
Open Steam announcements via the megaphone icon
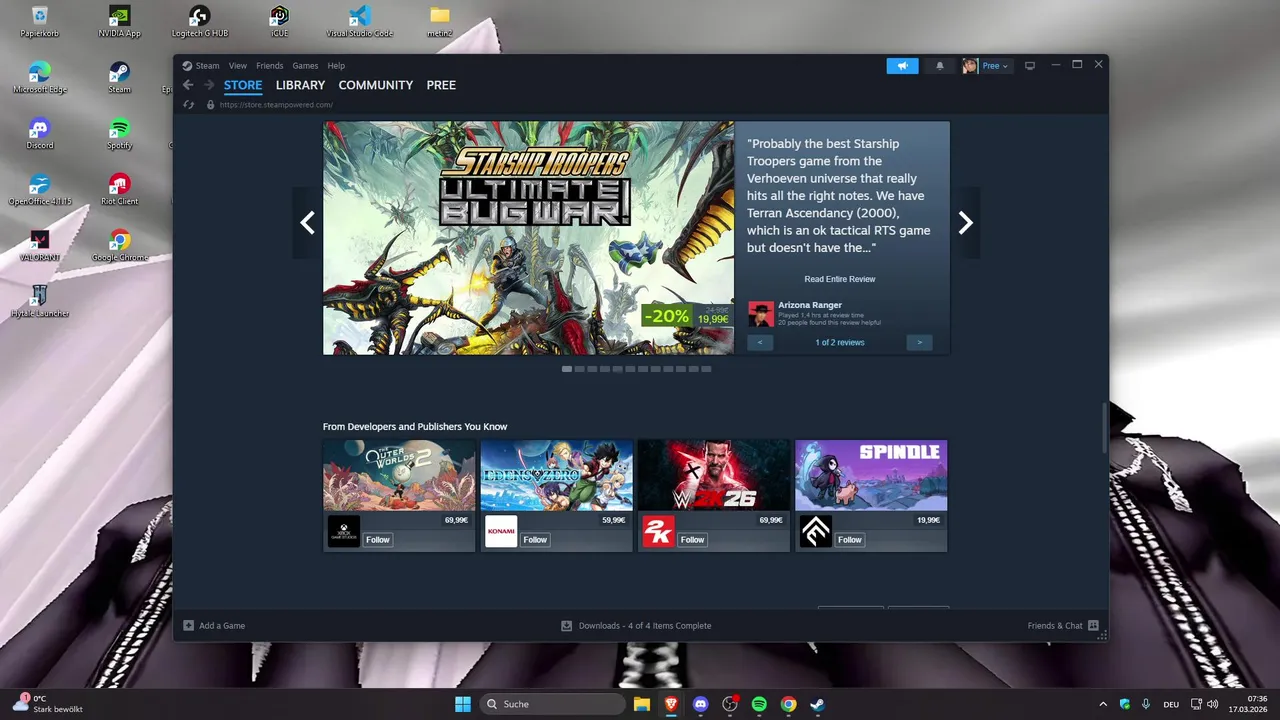coord(902,66)
